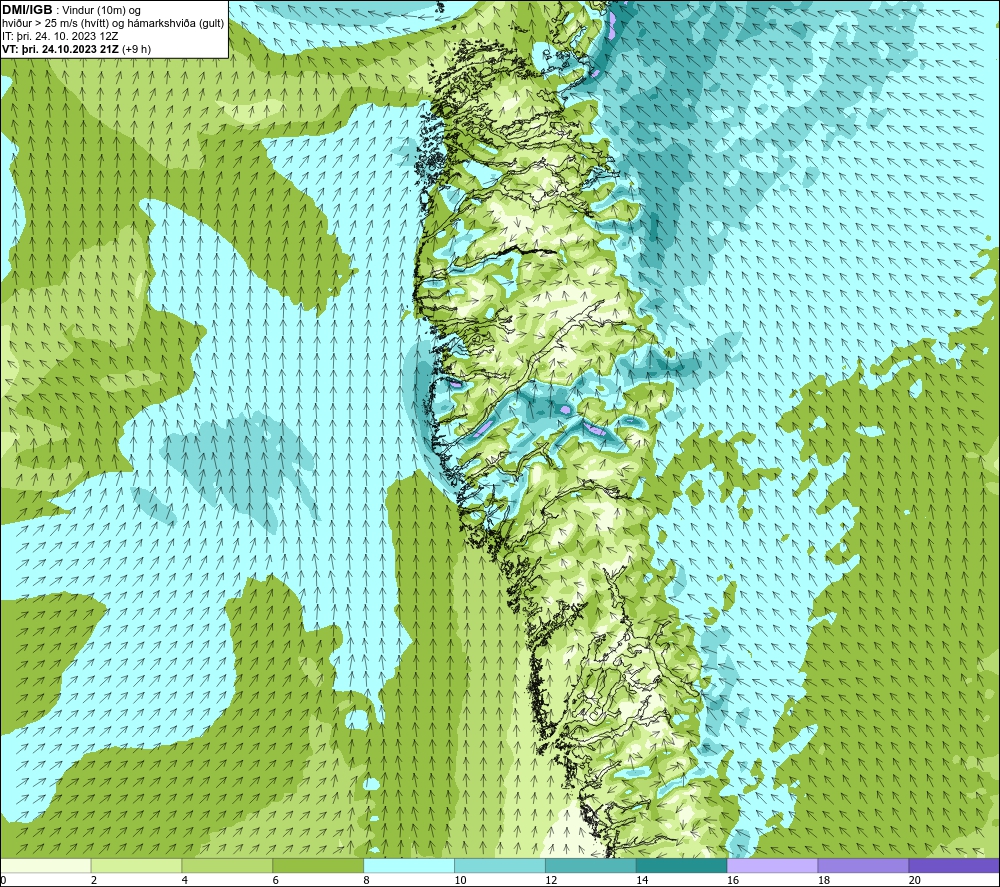The image size is (1000, 887).
Task: Click the 6–8 m/s green legend swatch
Action: (318, 866)
